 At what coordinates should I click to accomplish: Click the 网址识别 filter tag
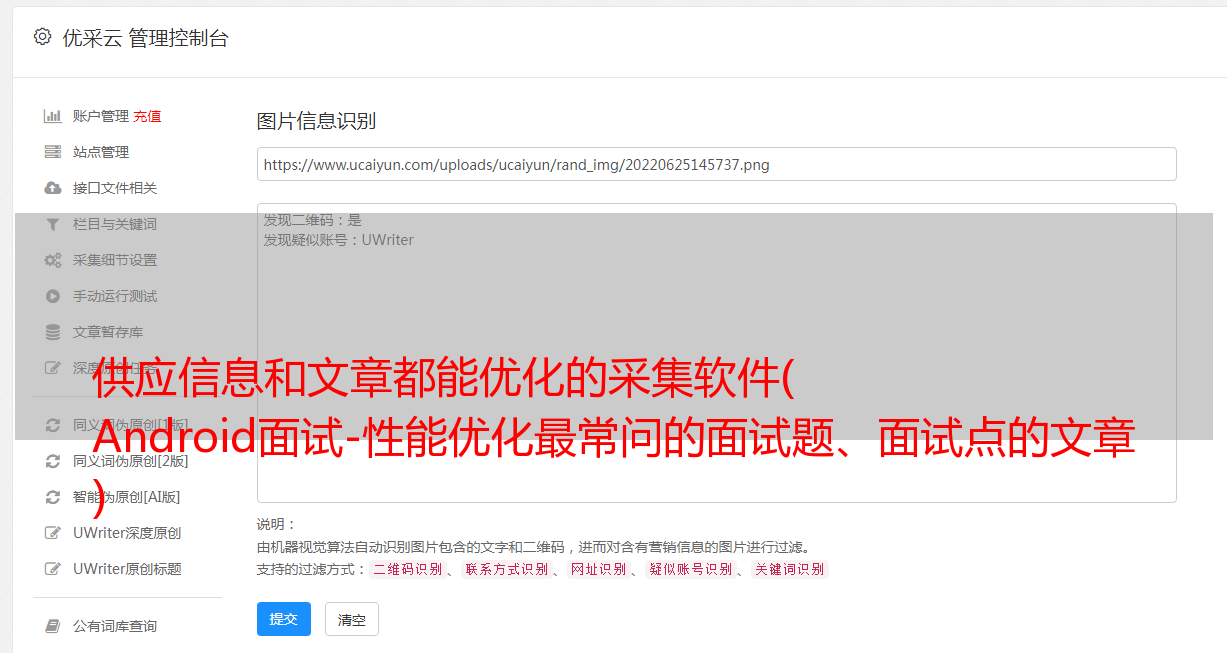pos(598,569)
